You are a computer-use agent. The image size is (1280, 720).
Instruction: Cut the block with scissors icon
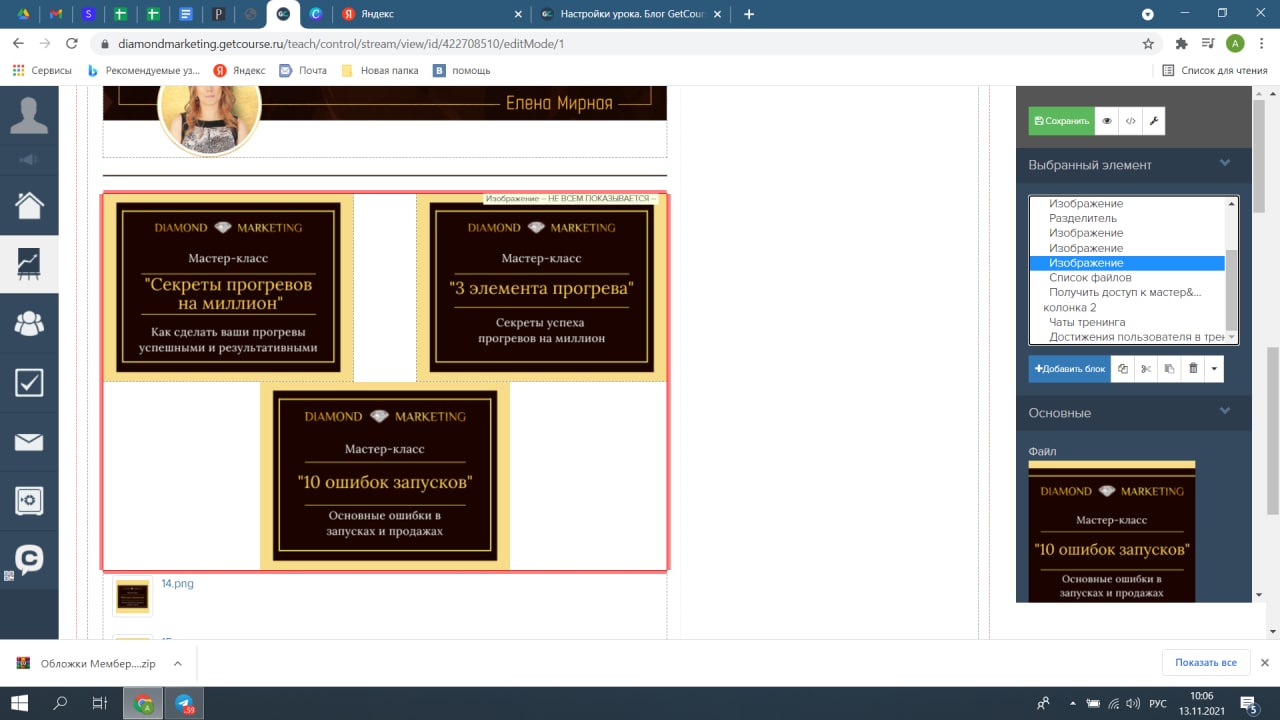(1146, 369)
